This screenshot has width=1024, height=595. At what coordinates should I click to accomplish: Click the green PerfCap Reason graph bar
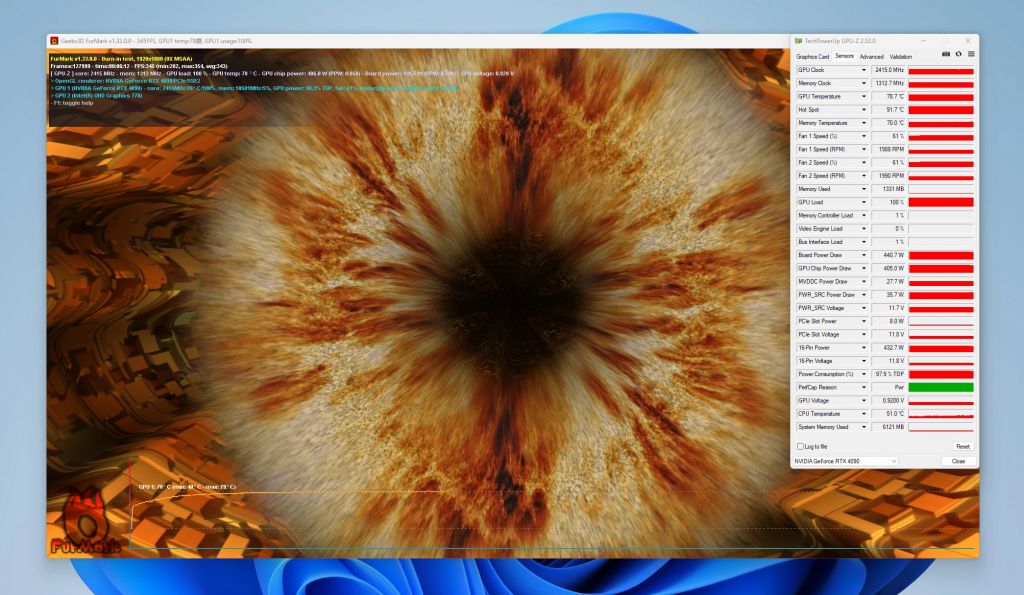(x=940, y=387)
